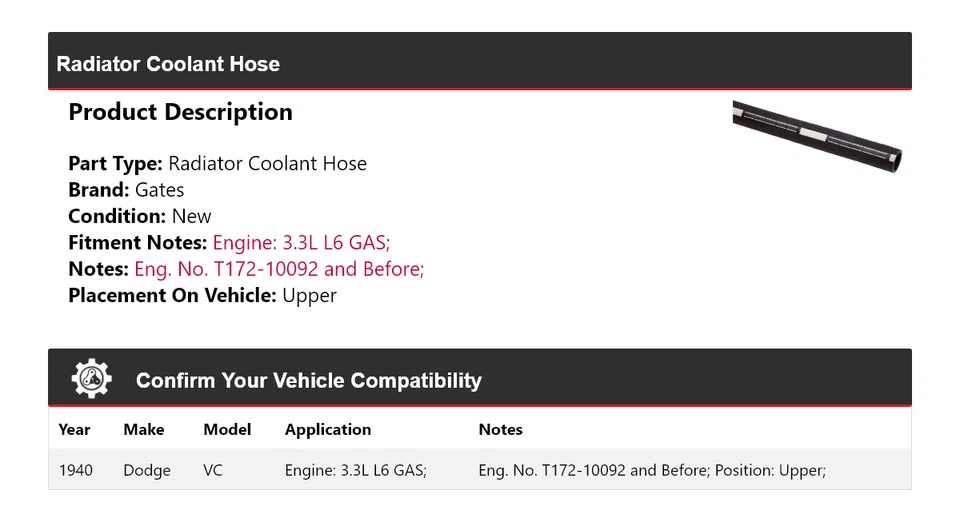Screen dimensions: 960x522
Task: Click the Make column header
Action: click(x=144, y=429)
